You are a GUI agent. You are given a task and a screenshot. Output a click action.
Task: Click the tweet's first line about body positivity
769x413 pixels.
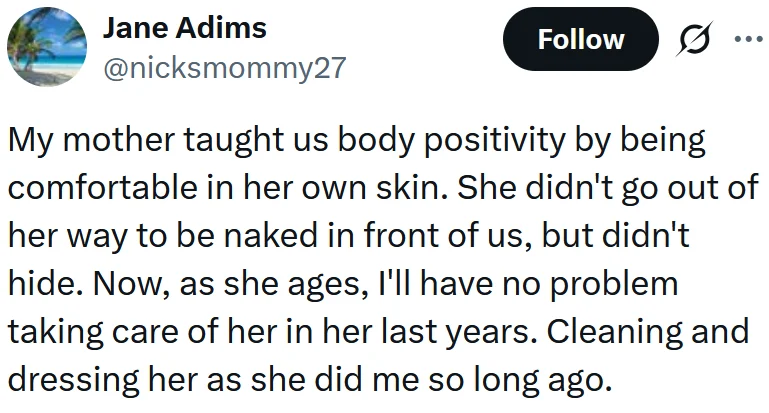[x=356, y=141]
